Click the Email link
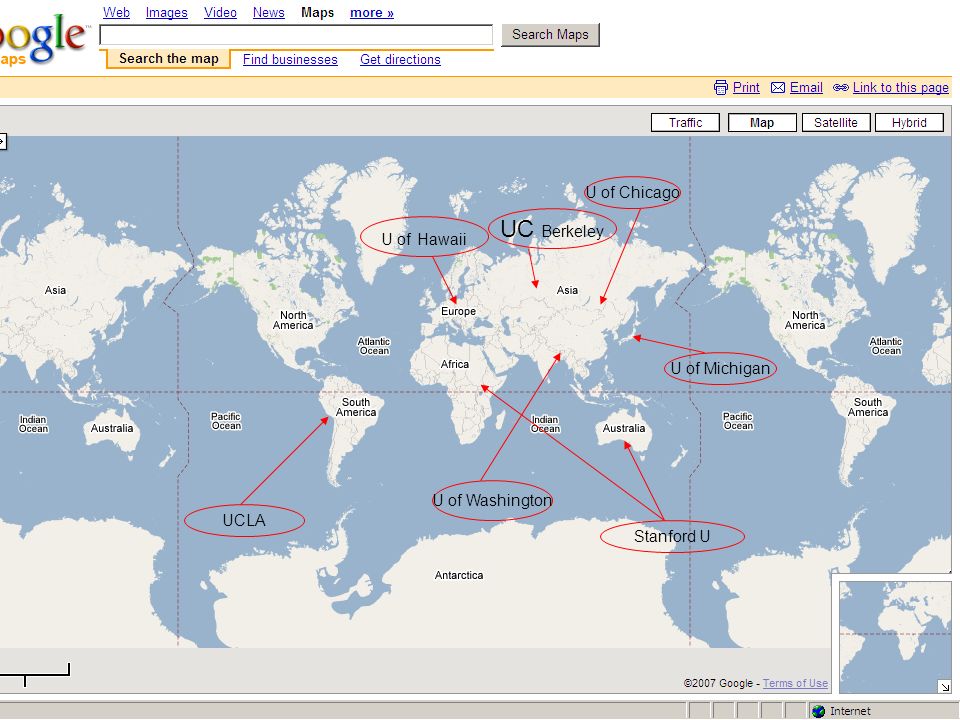The width and height of the screenshot is (960, 720). [806, 88]
